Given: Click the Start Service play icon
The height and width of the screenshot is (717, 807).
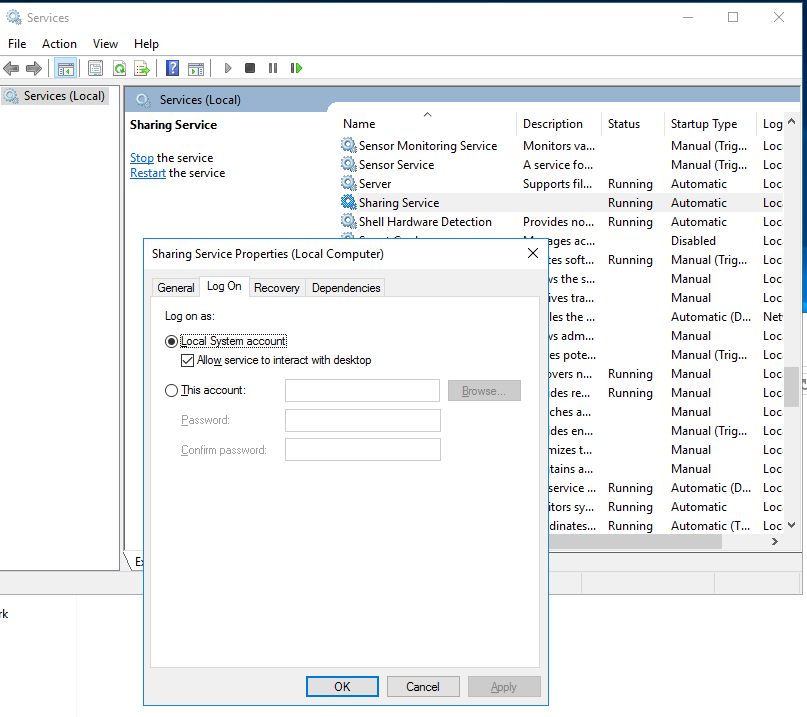Looking at the screenshot, I should pyautogui.click(x=228, y=68).
